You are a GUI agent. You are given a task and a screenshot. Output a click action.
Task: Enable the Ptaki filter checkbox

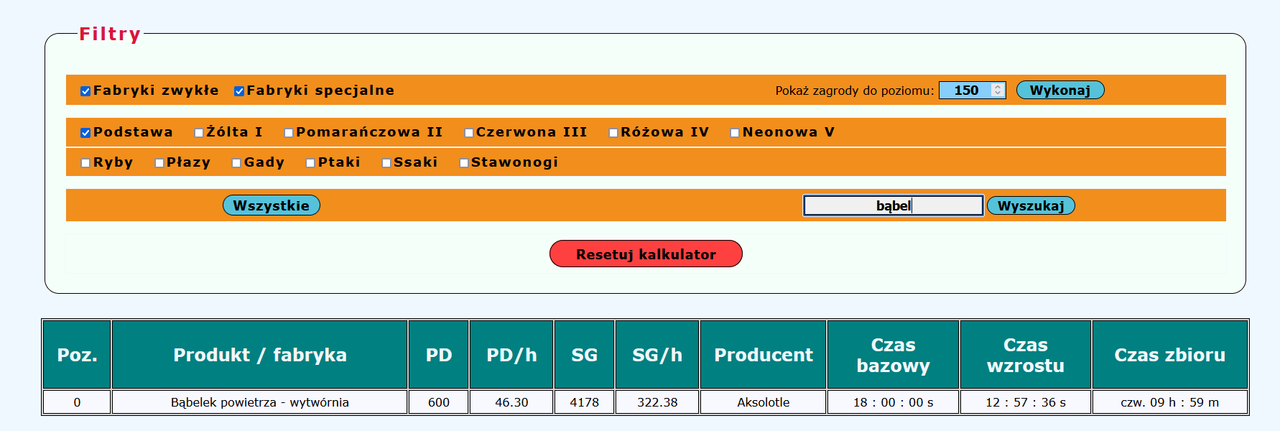coord(311,163)
